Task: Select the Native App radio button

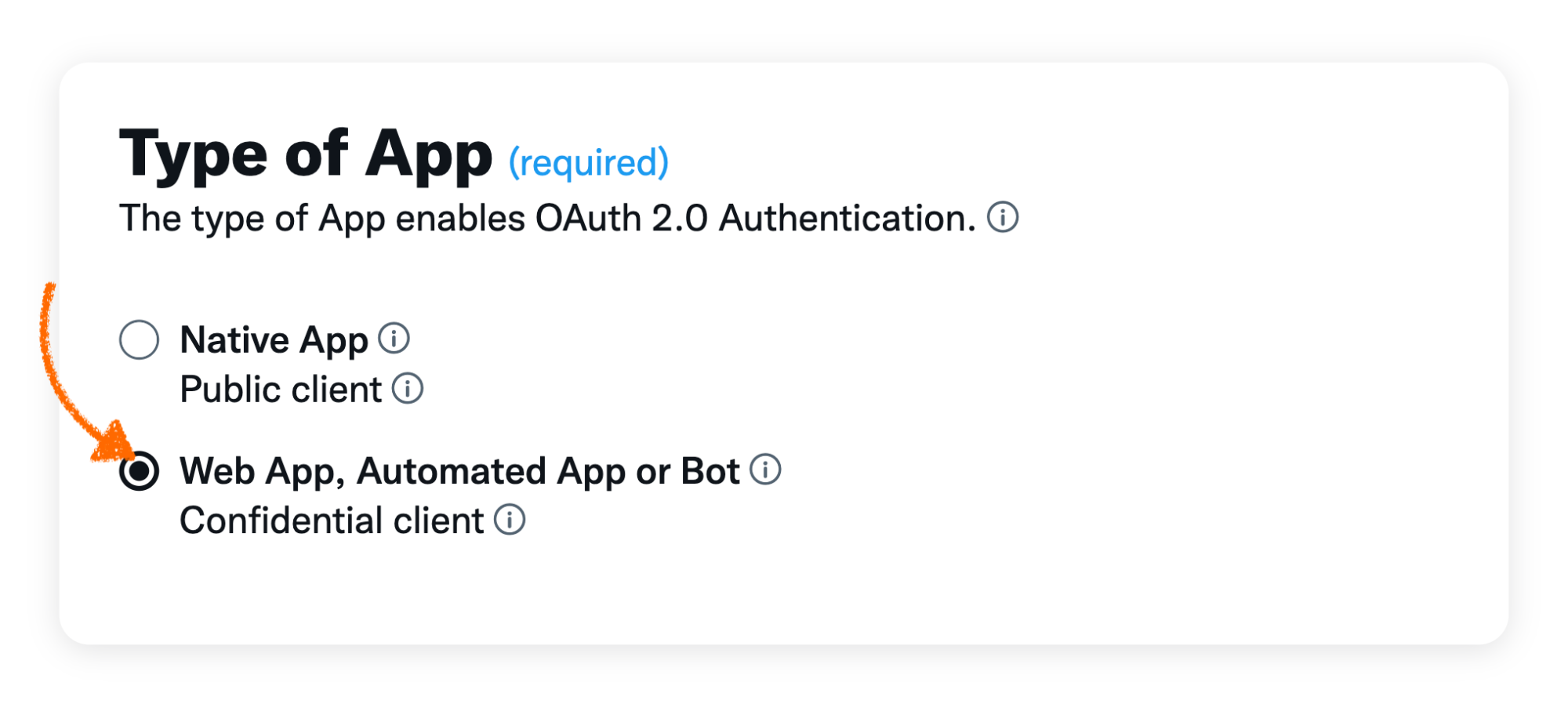Action: point(140,339)
